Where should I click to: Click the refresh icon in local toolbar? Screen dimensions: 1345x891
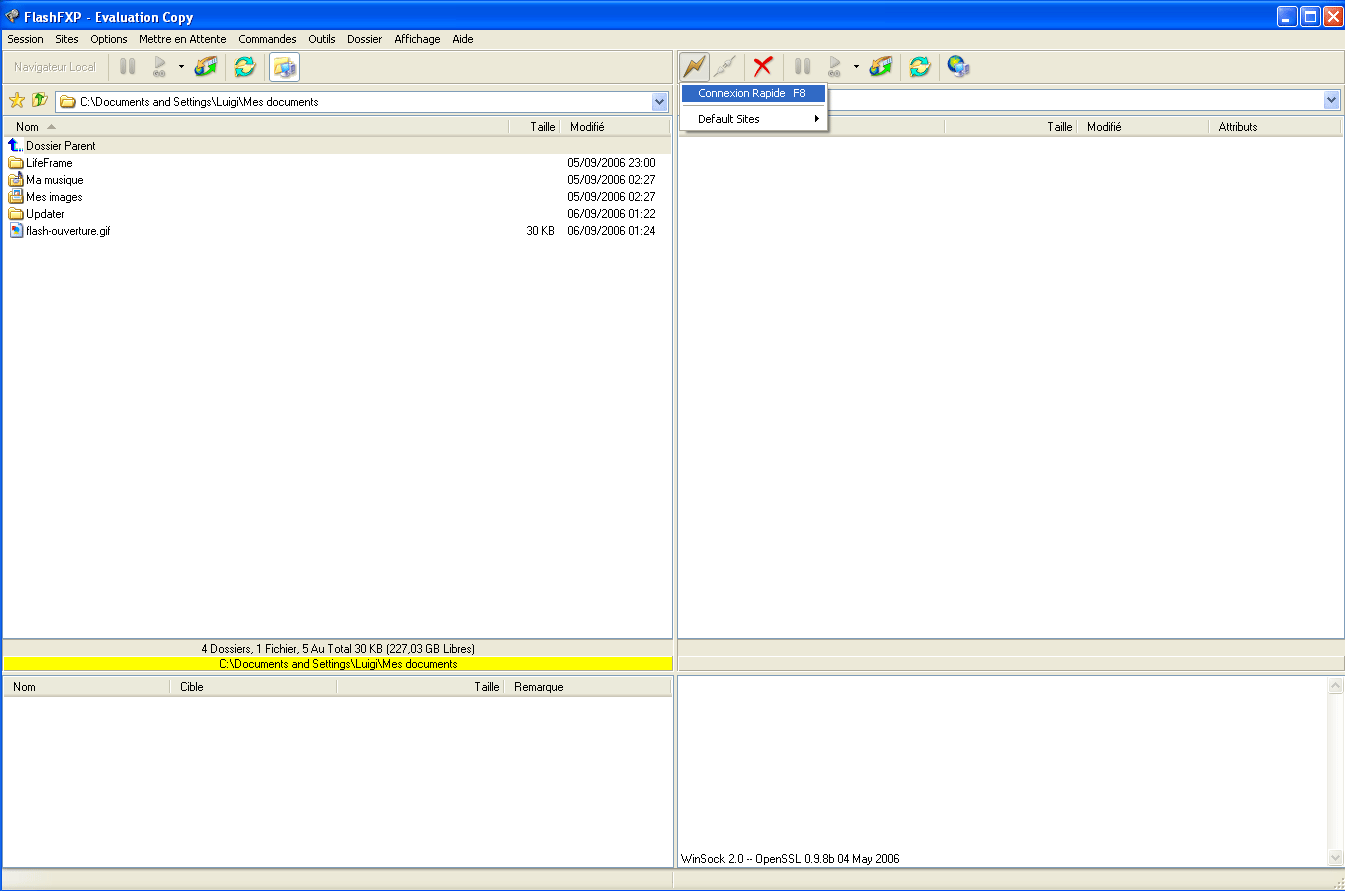coord(244,67)
